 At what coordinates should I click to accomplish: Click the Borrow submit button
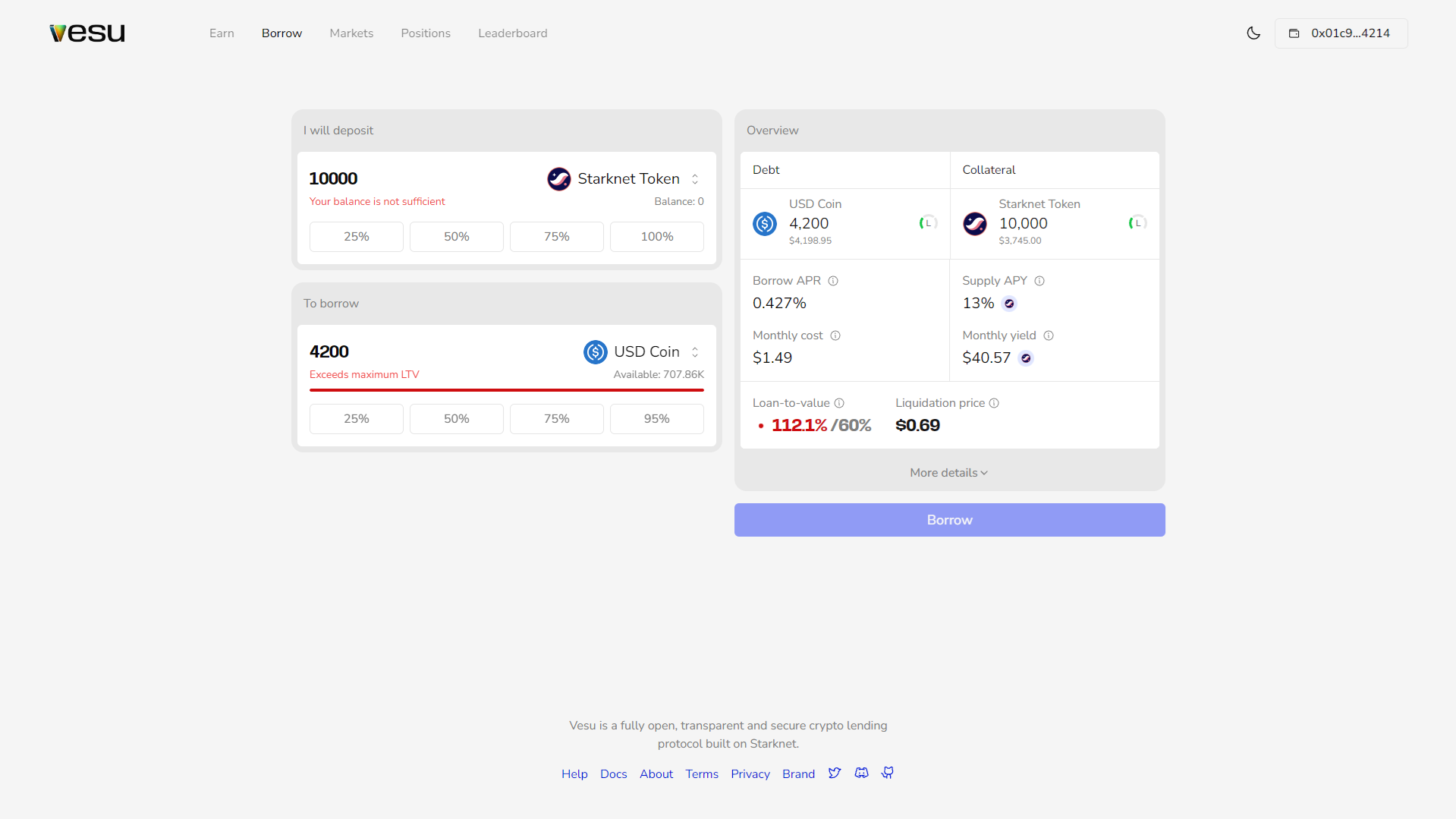tap(949, 520)
